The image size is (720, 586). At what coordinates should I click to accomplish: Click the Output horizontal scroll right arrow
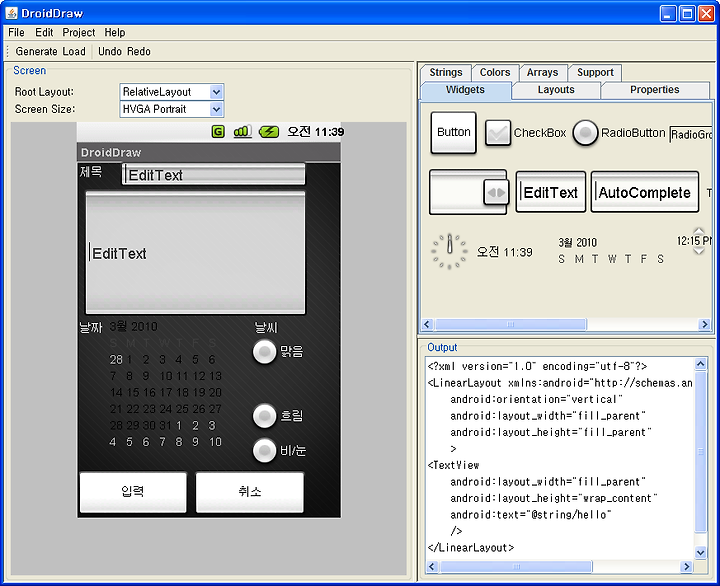click(686, 567)
